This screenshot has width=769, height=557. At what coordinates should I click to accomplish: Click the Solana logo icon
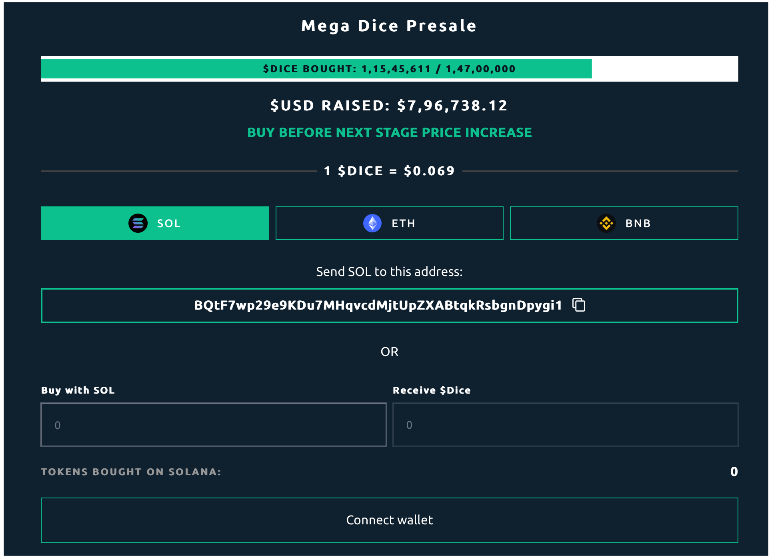tap(138, 223)
